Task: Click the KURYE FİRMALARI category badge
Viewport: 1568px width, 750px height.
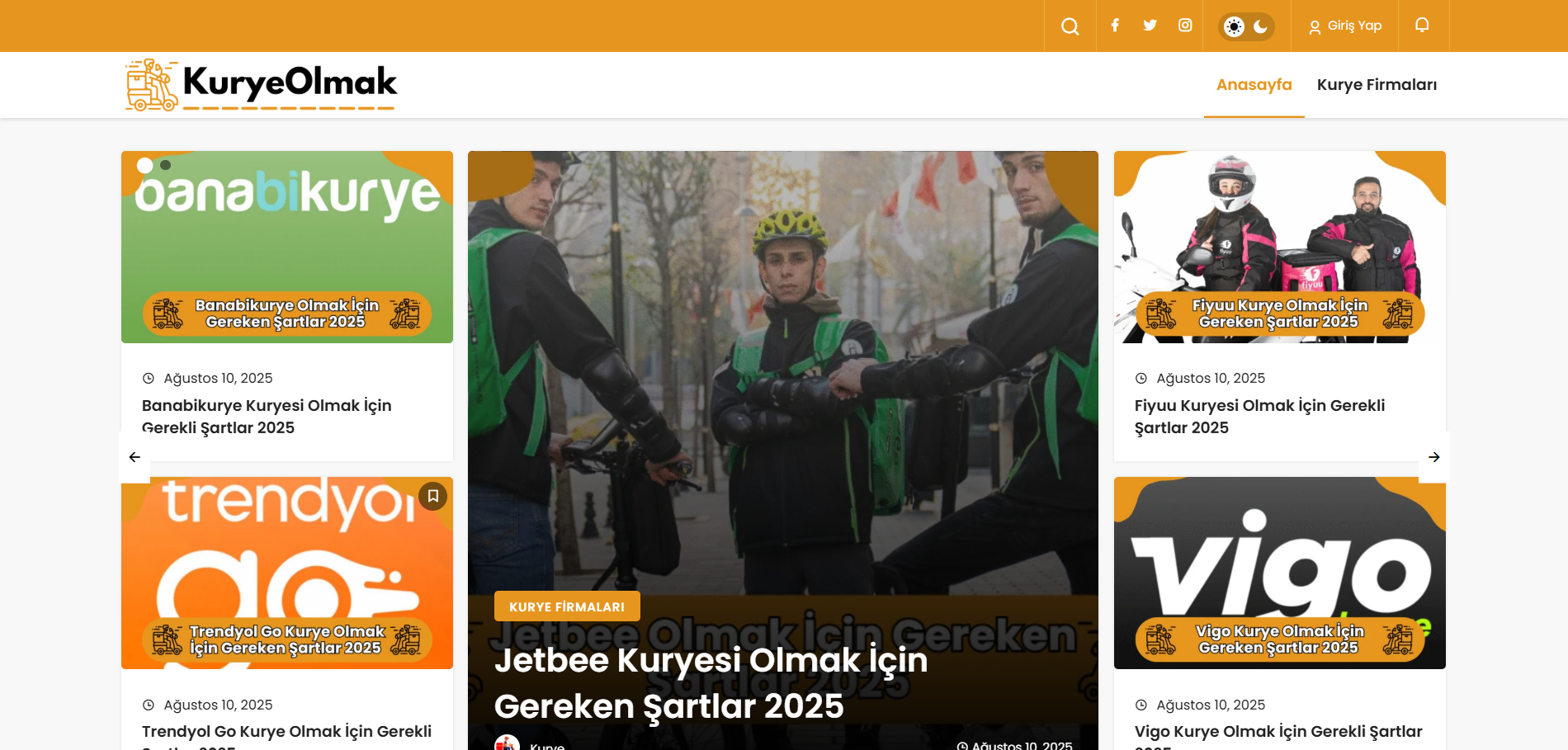Action: pos(567,606)
